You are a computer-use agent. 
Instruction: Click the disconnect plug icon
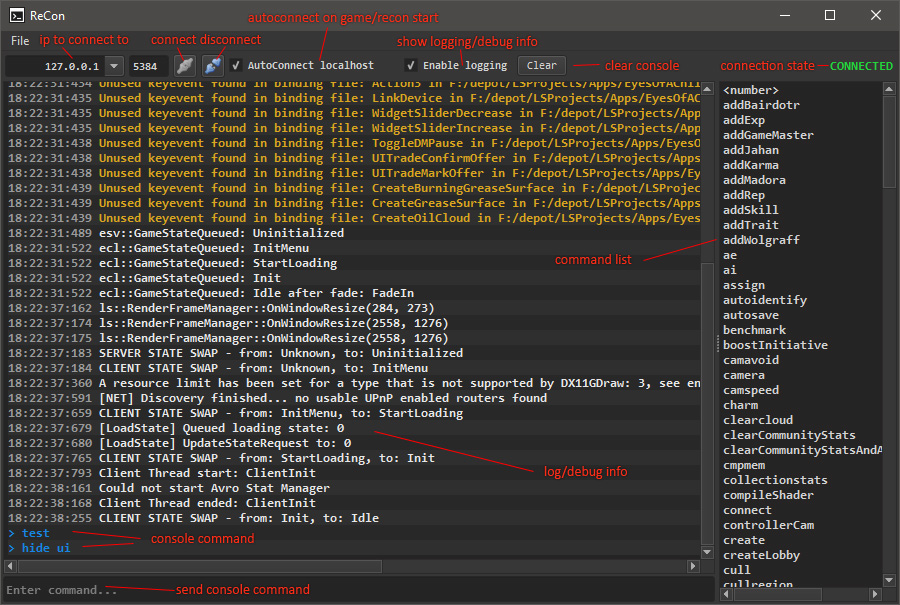click(x=212, y=65)
